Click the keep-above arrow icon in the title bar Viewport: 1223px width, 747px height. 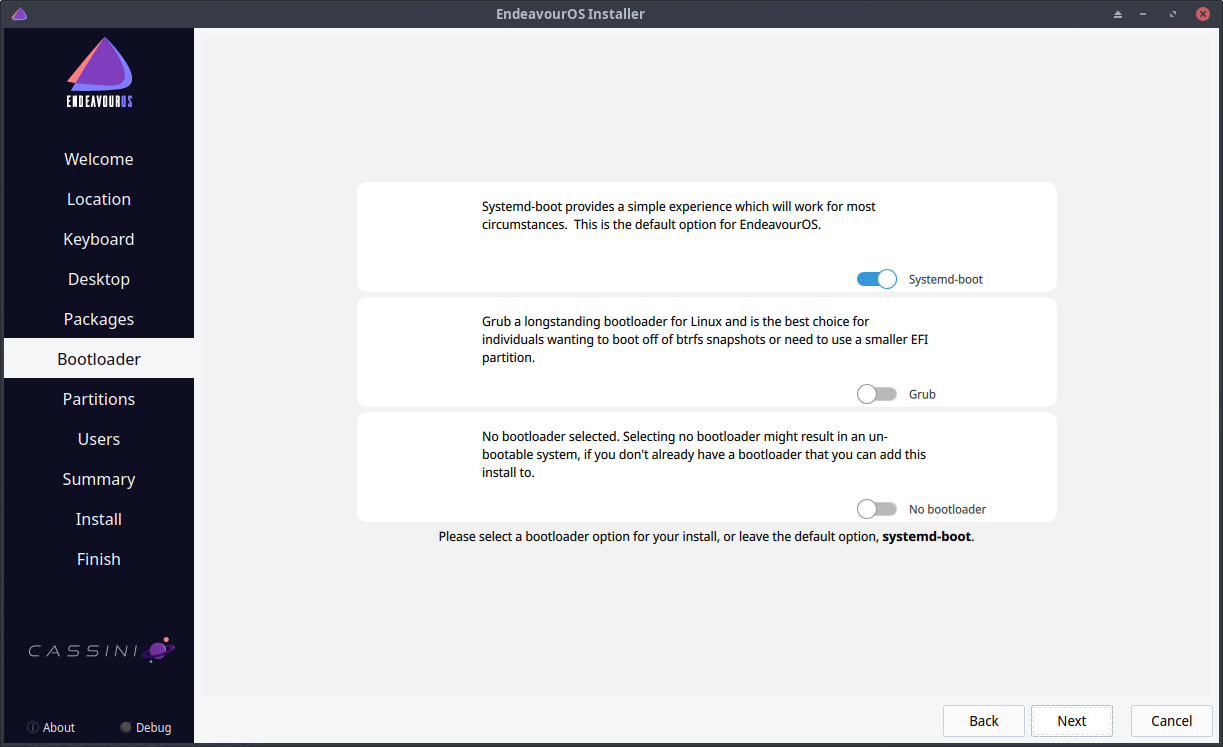coord(1118,14)
